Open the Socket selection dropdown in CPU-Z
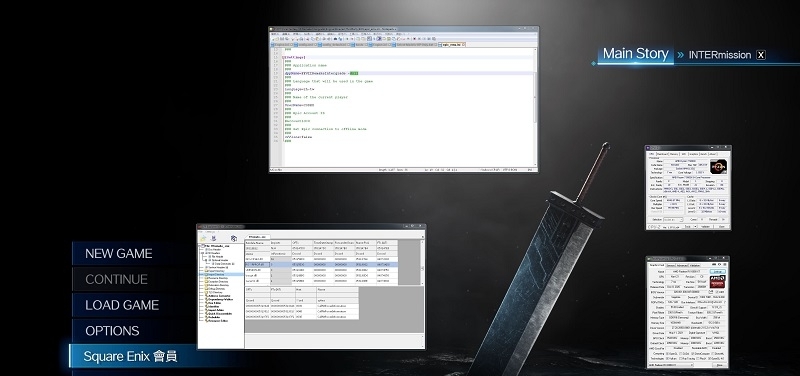 (673, 219)
